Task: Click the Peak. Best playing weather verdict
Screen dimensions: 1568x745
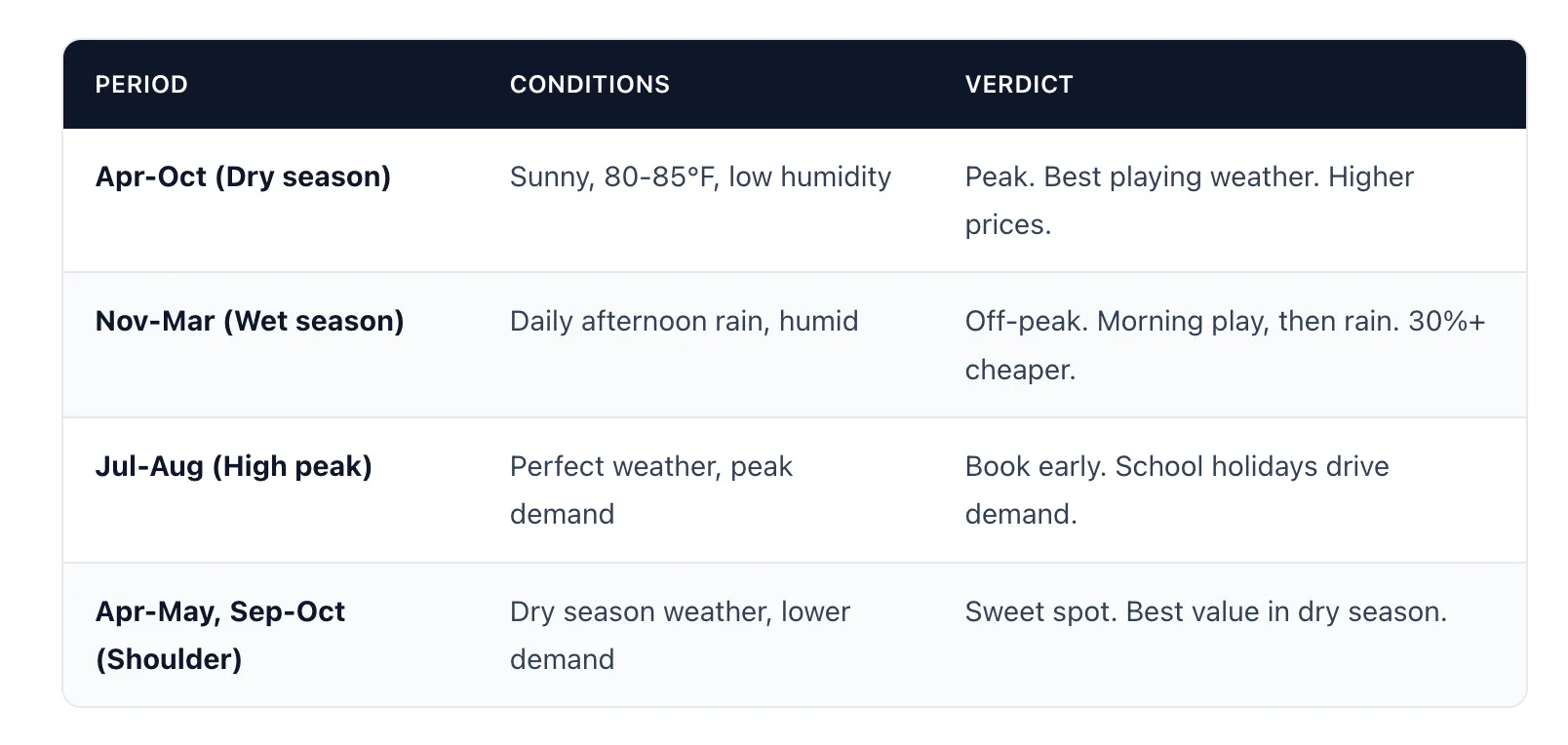Action: point(1189,200)
